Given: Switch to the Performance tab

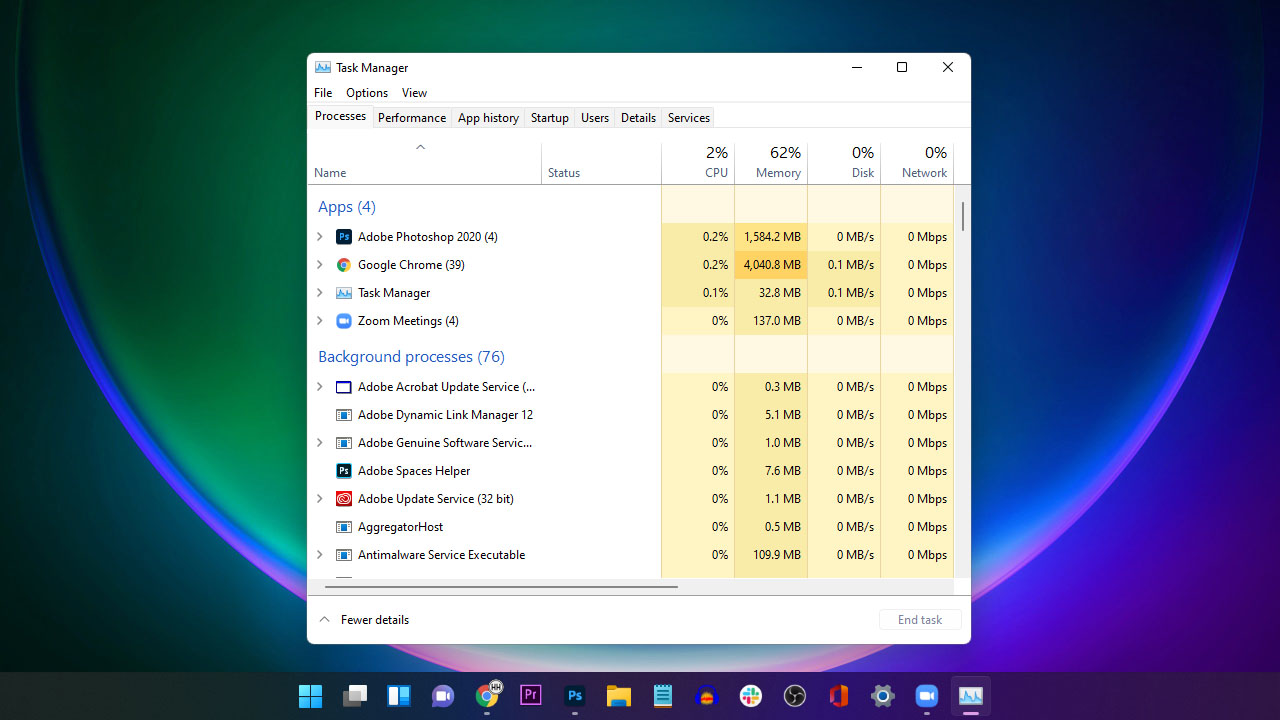Looking at the screenshot, I should click(411, 117).
